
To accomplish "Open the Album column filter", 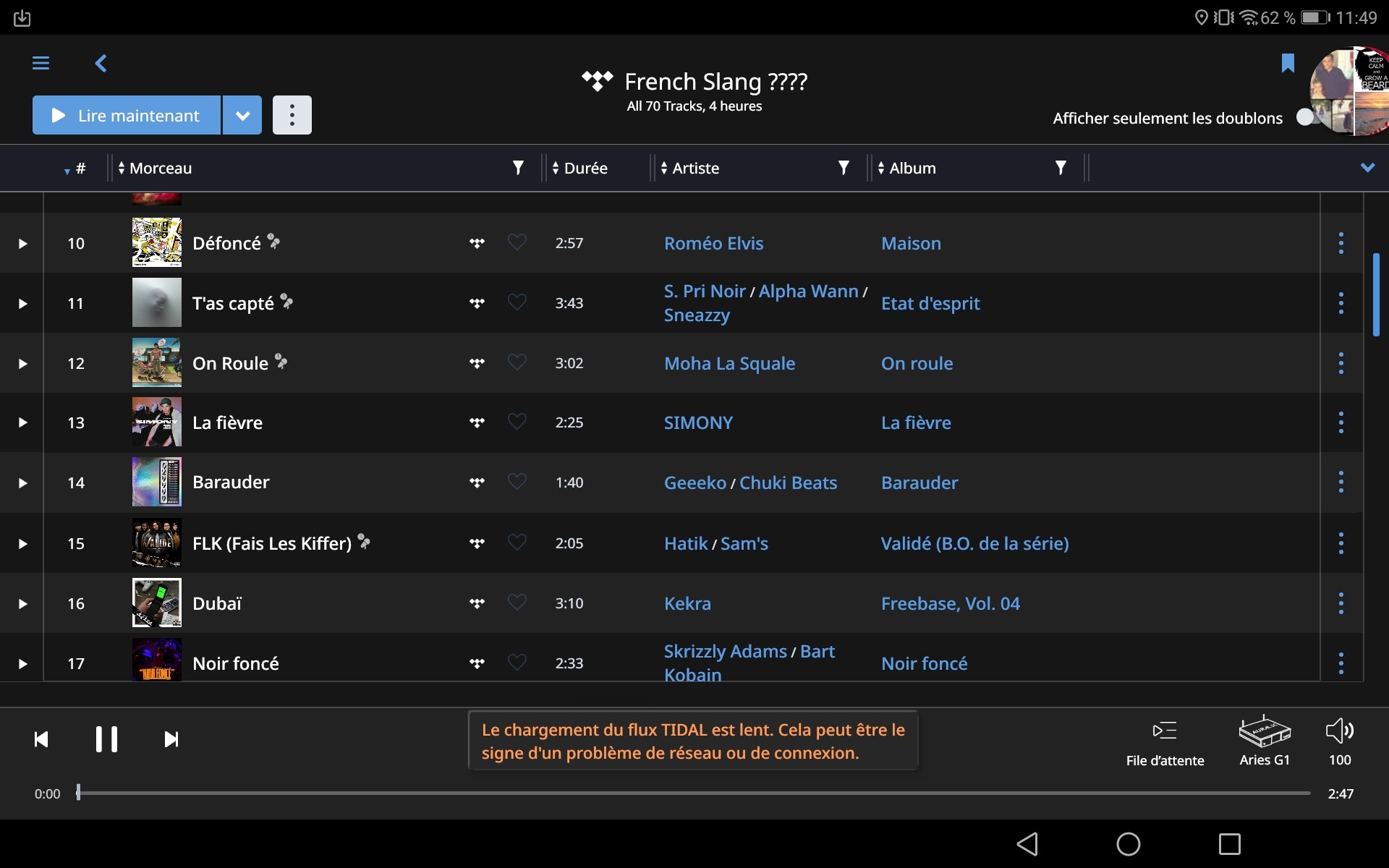I will point(1061,168).
